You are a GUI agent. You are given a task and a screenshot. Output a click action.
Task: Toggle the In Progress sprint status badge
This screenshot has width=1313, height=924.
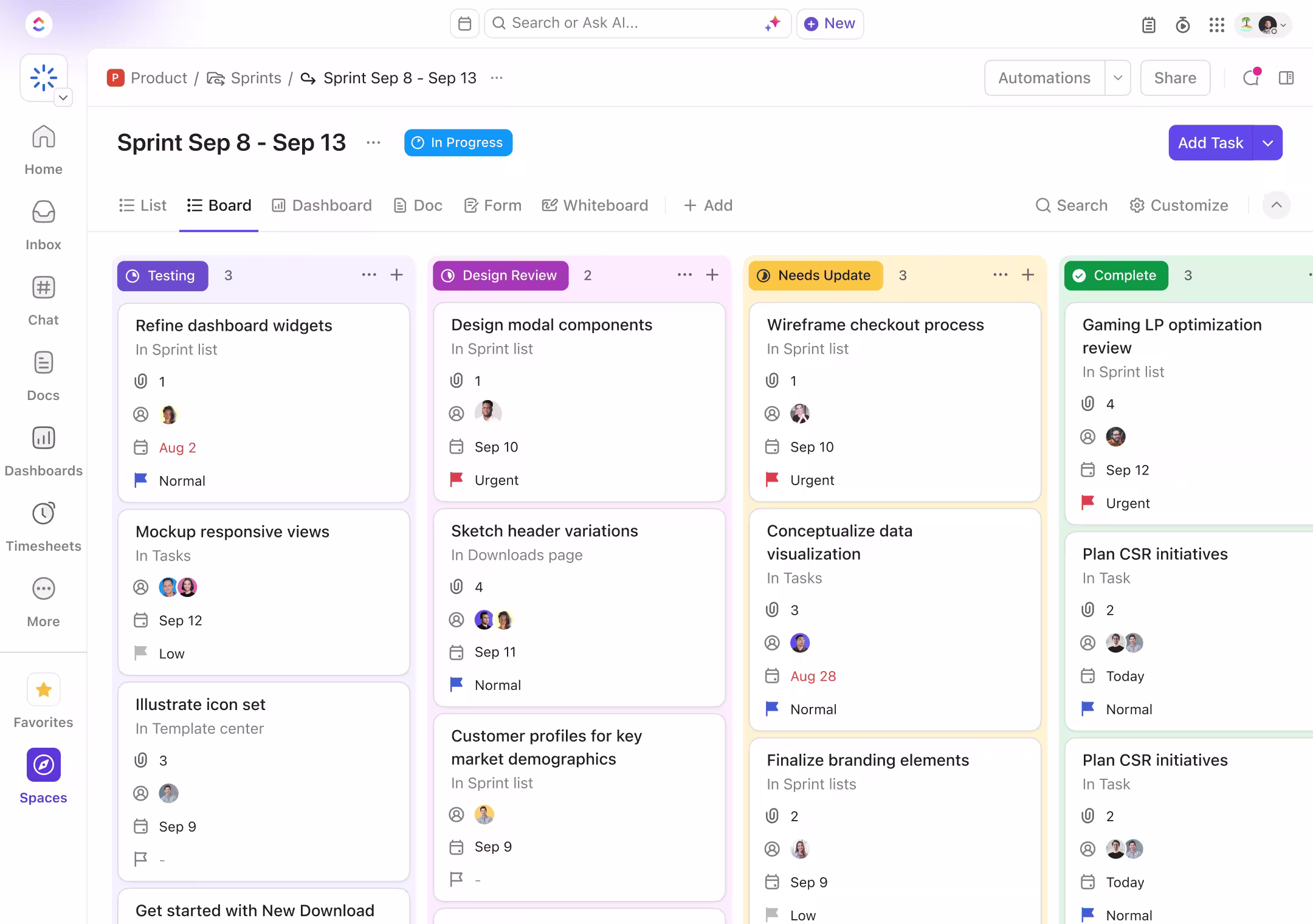click(458, 143)
